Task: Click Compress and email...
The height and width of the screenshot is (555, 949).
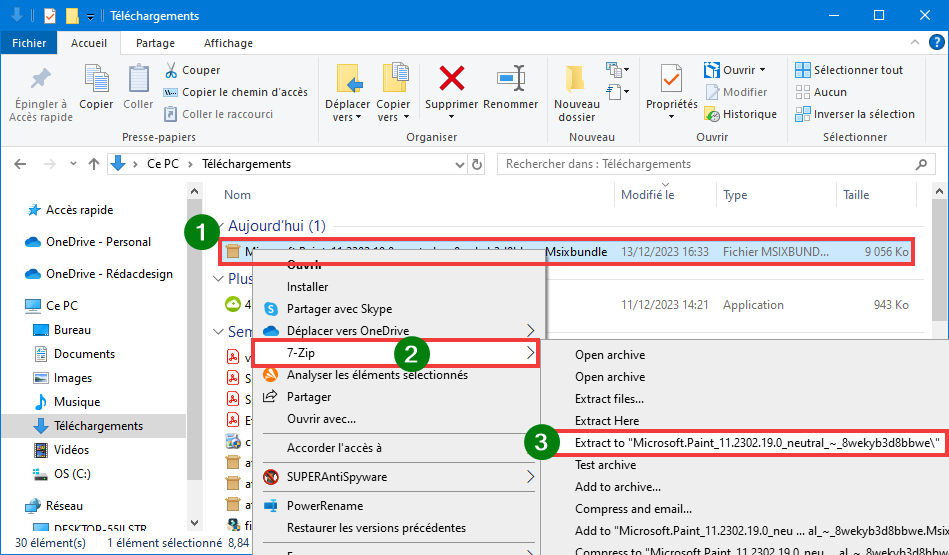Action: (633, 509)
